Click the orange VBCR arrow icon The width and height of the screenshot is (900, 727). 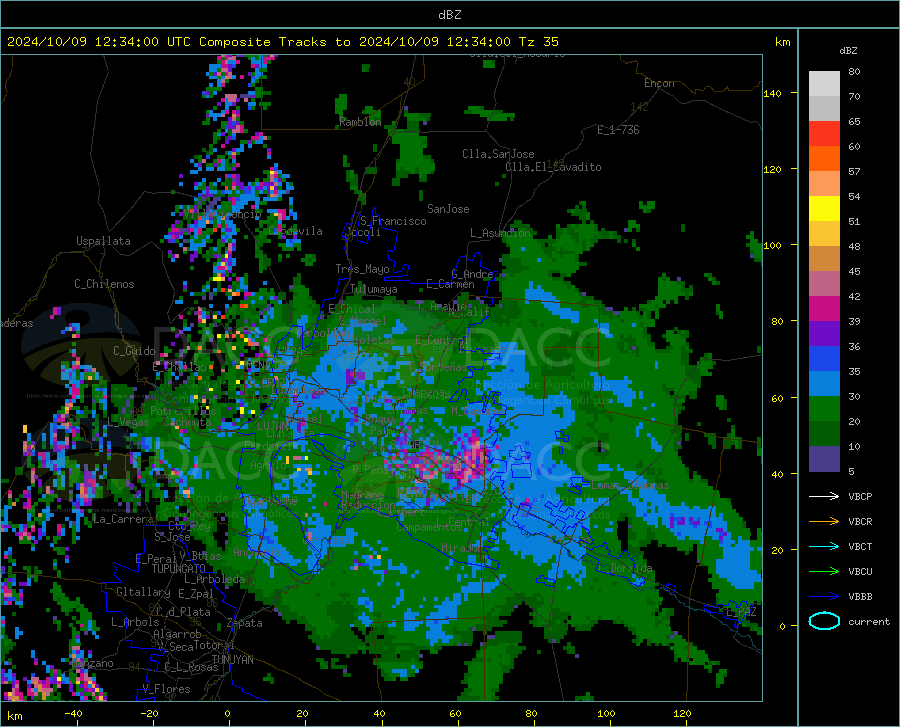(x=824, y=521)
